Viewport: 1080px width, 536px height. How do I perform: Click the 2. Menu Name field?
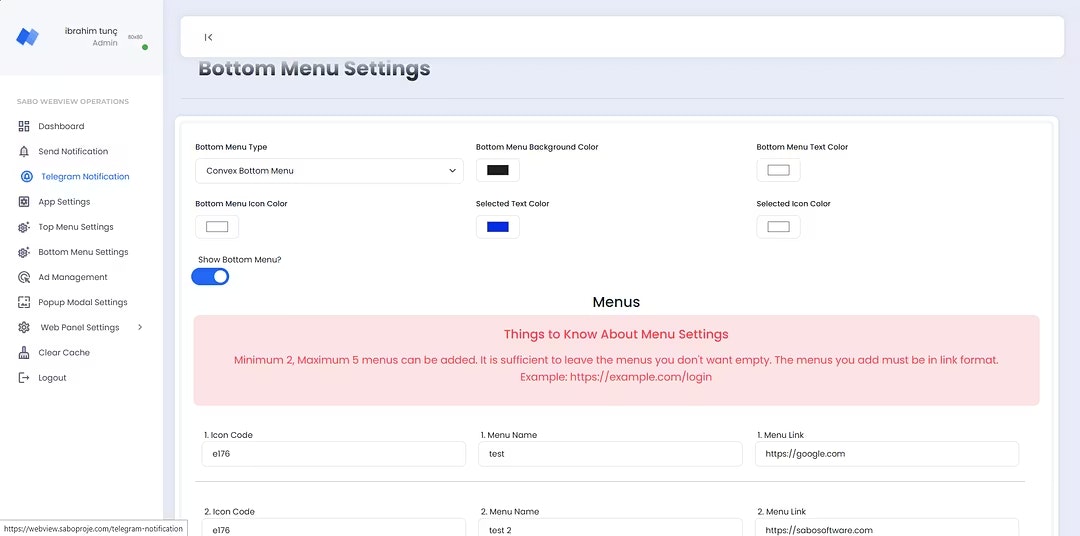610,527
